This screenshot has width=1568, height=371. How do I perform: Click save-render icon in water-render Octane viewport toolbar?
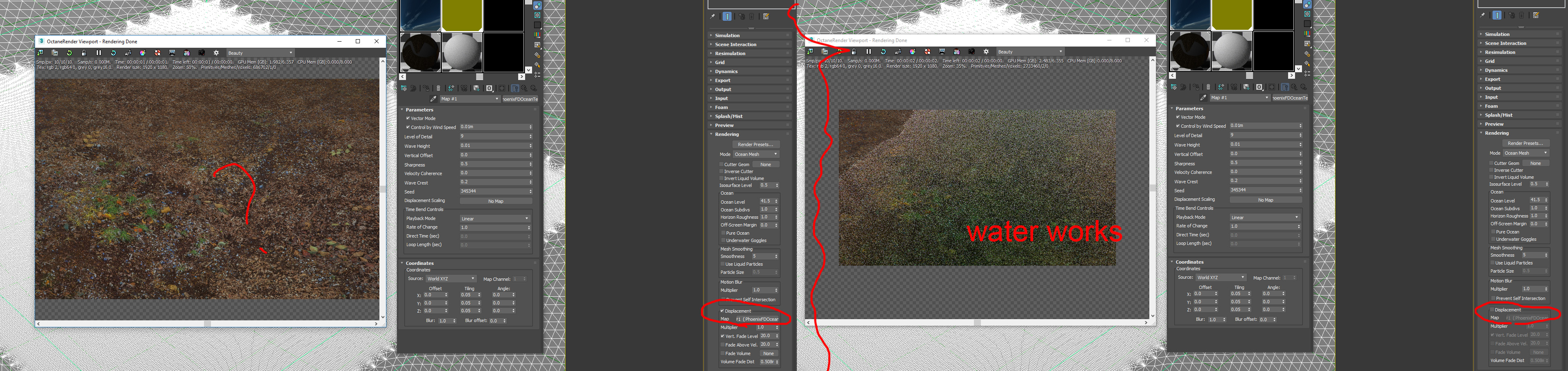(x=810, y=52)
